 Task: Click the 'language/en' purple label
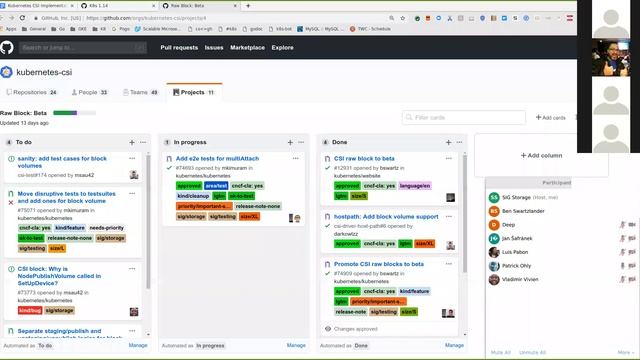tap(415, 186)
